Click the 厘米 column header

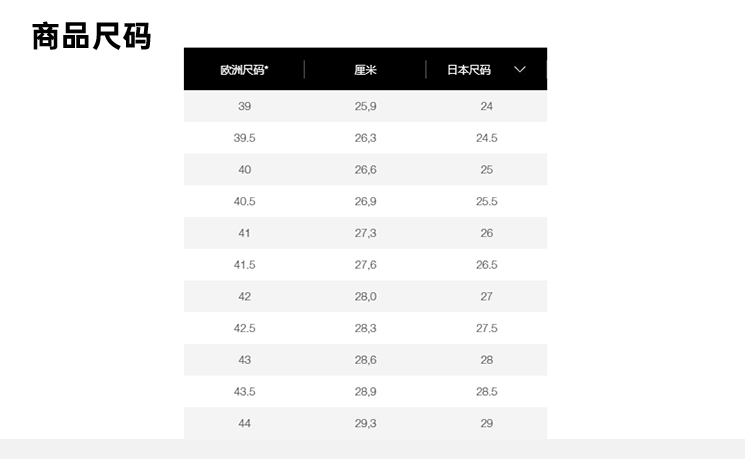click(x=365, y=70)
